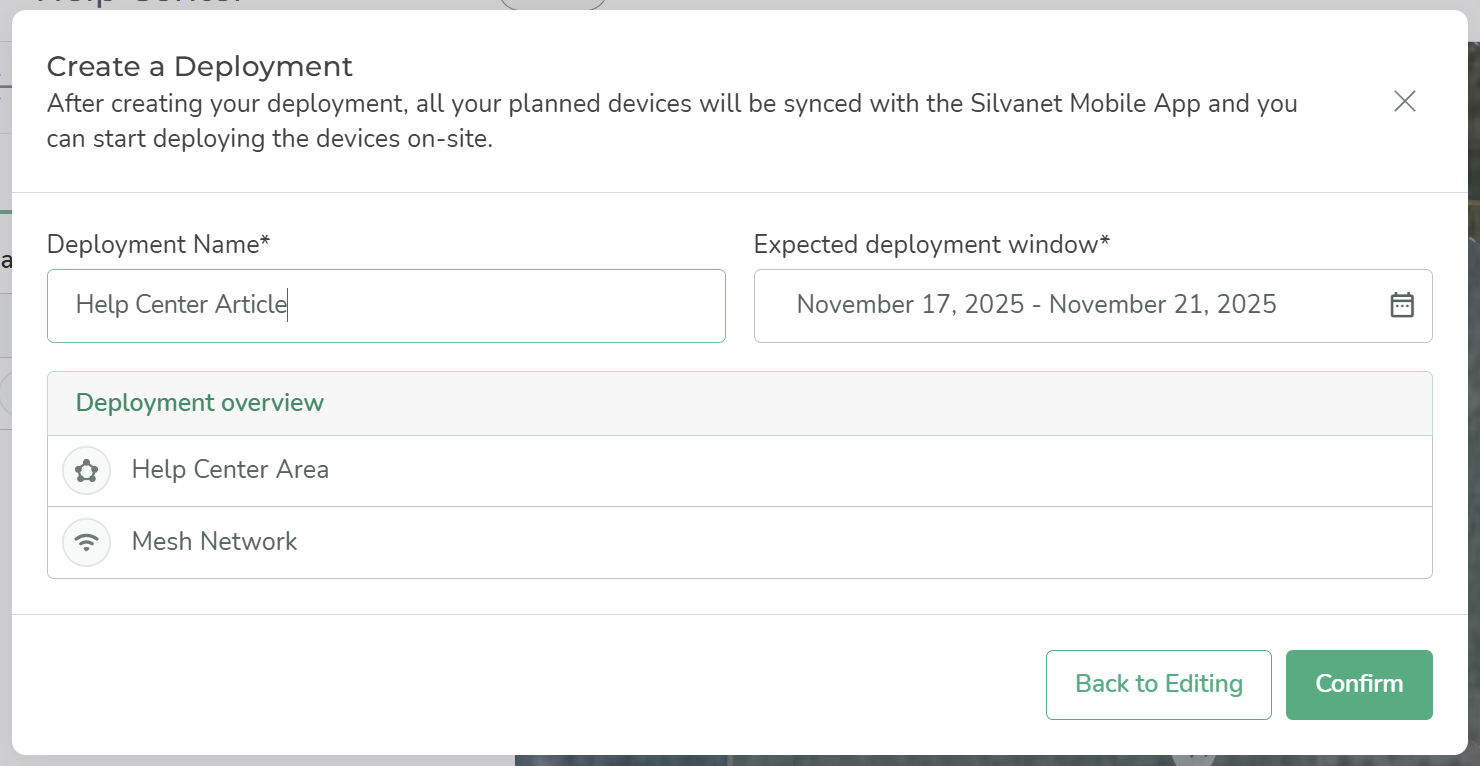Click the dash between the two dates
1480x766 pixels.
pos(1037,305)
